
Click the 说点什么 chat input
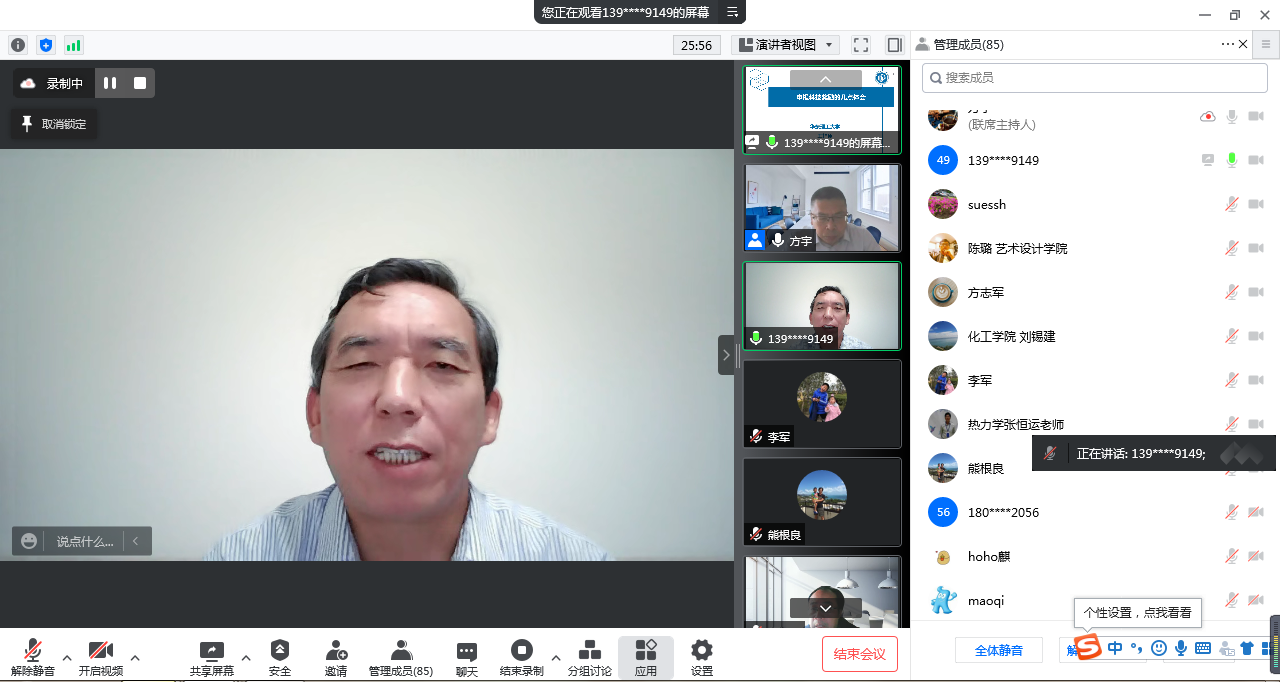[x=85, y=541]
